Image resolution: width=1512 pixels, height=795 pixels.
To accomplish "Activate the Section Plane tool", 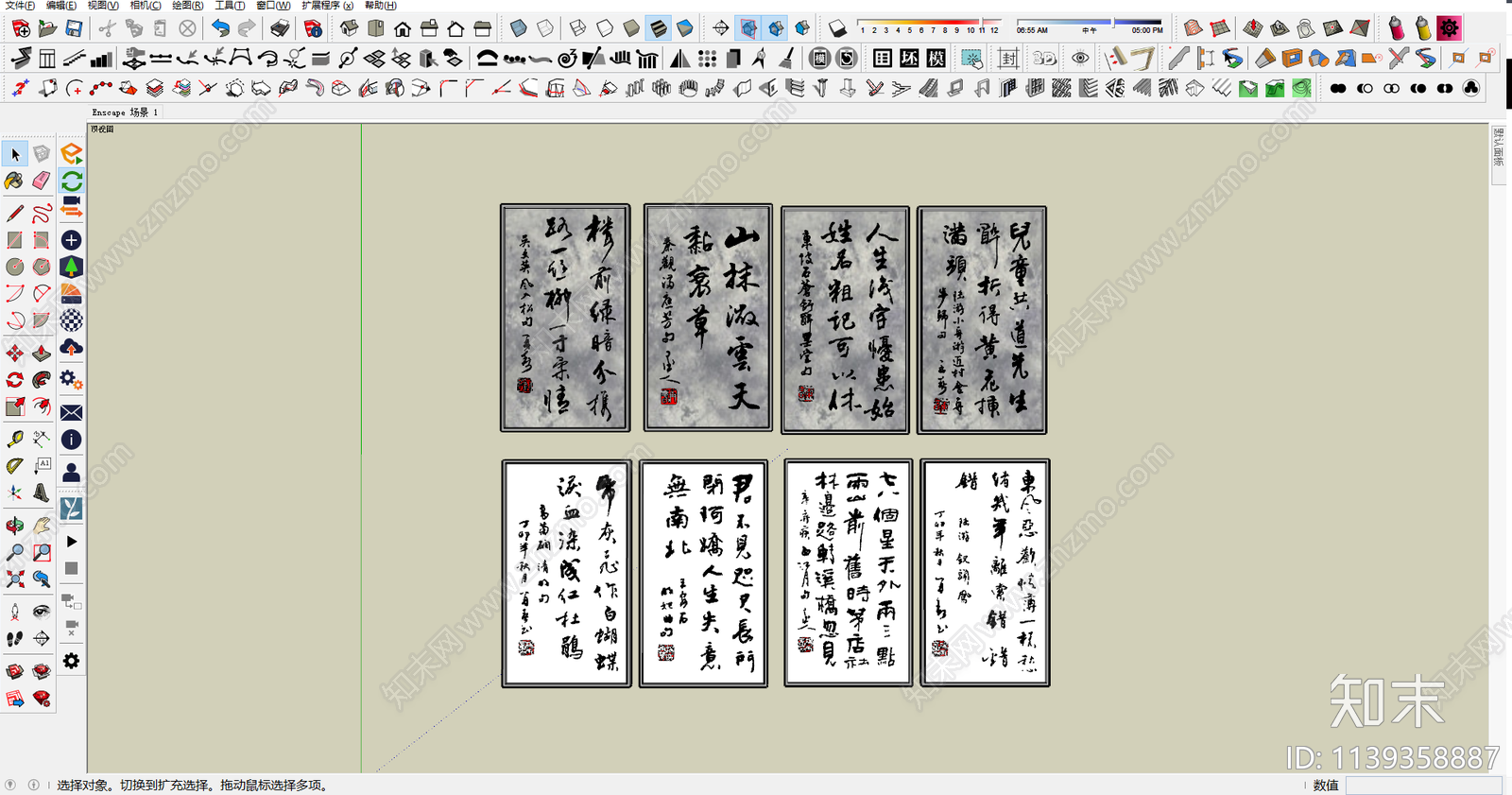I will coord(42,639).
